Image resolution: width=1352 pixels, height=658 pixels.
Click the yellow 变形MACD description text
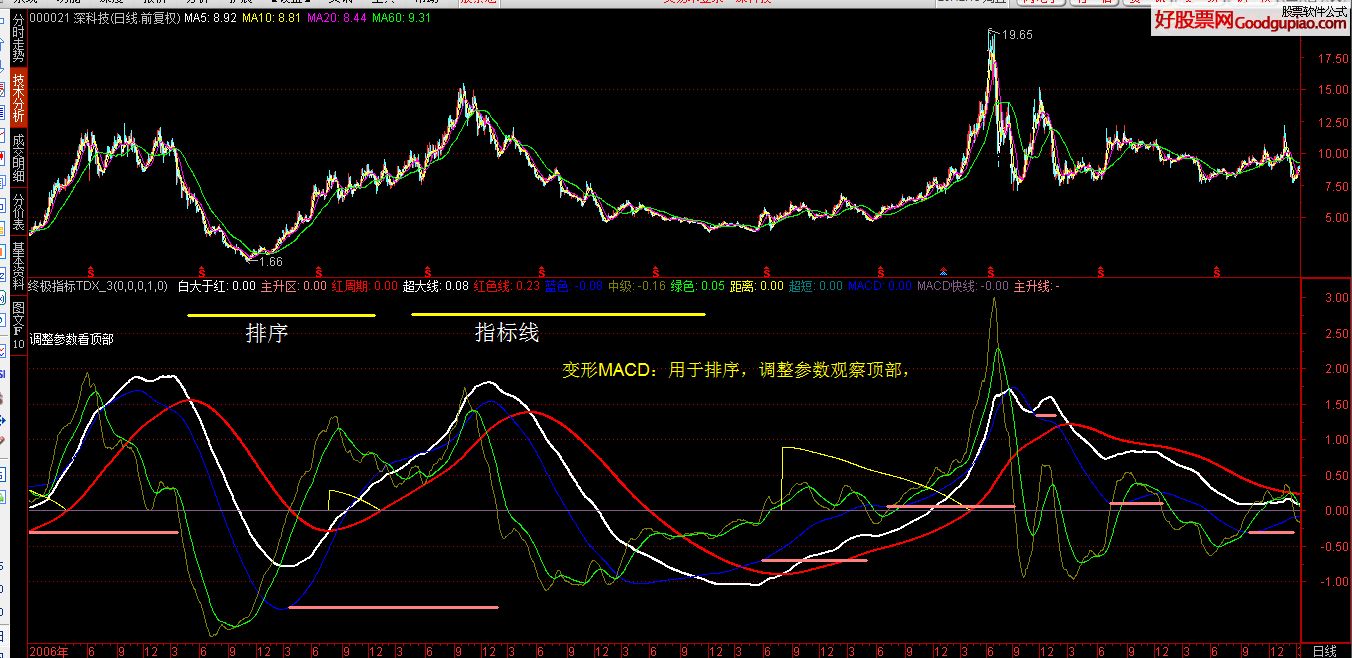(736, 370)
